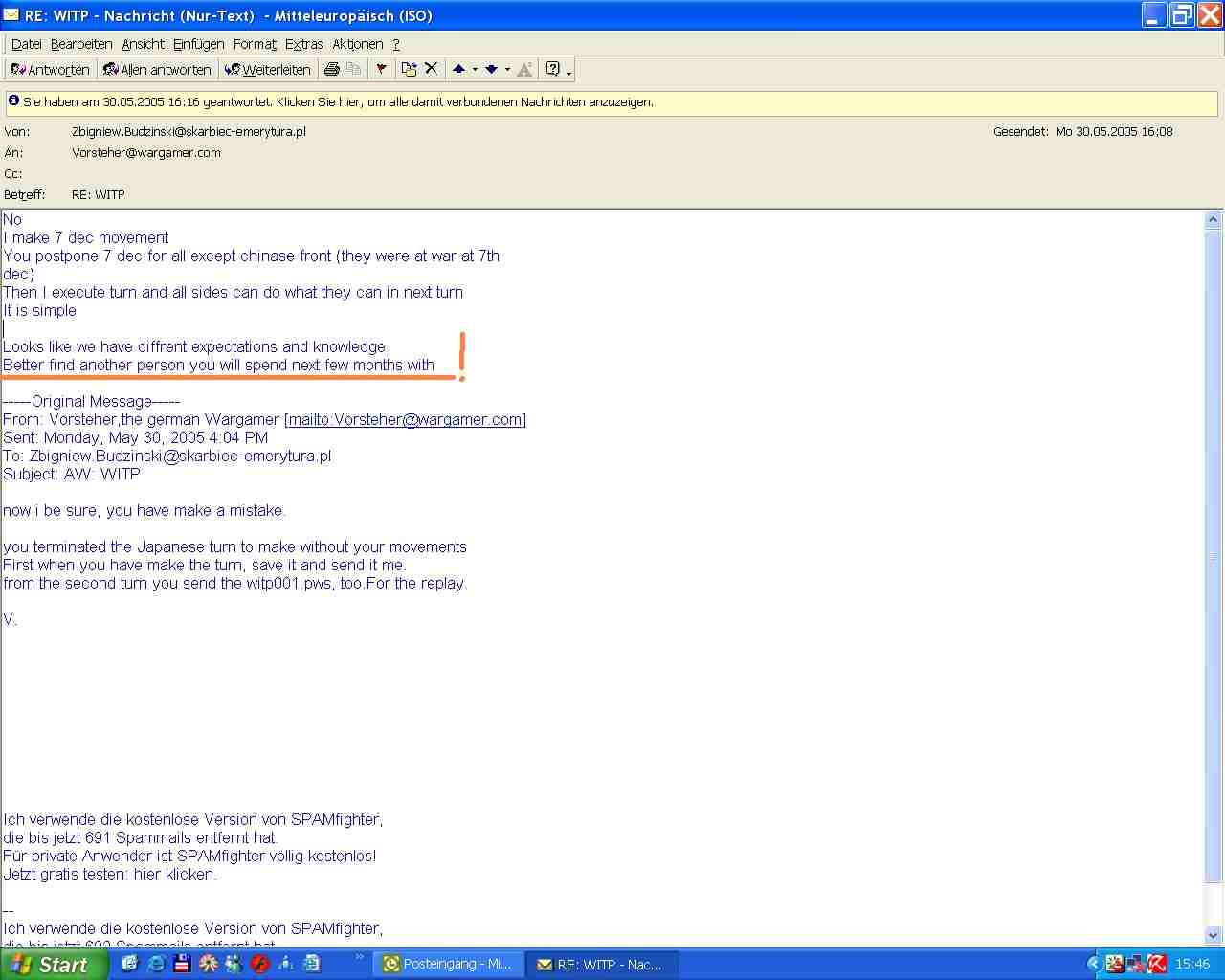Click the sent date Mo 30.05.2005 16:08
This screenshot has width=1225, height=980.
pos(1114,132)
